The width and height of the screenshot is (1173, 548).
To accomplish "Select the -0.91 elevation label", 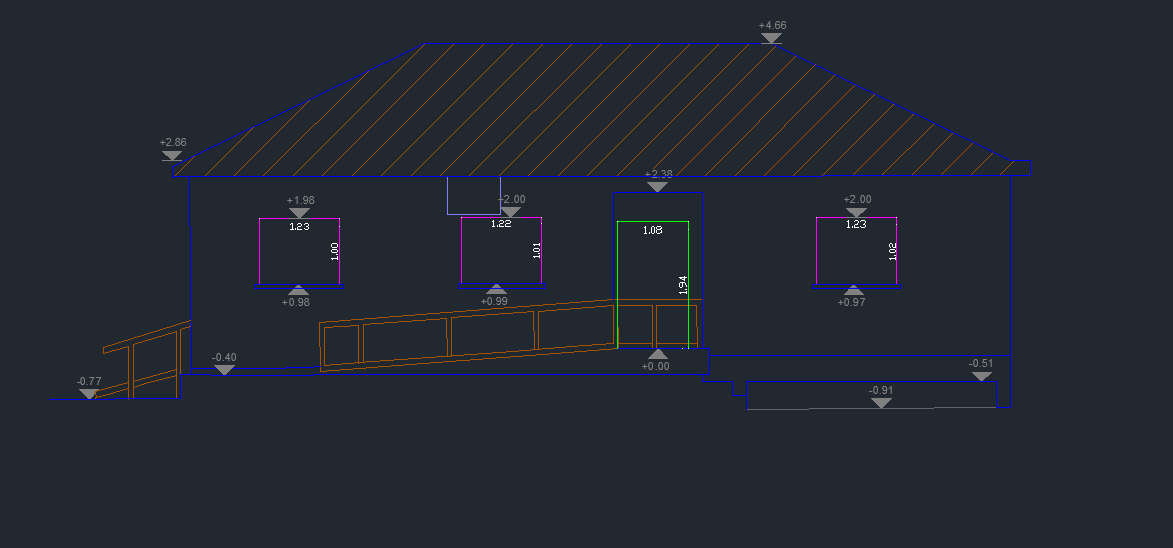I will 880,390.
